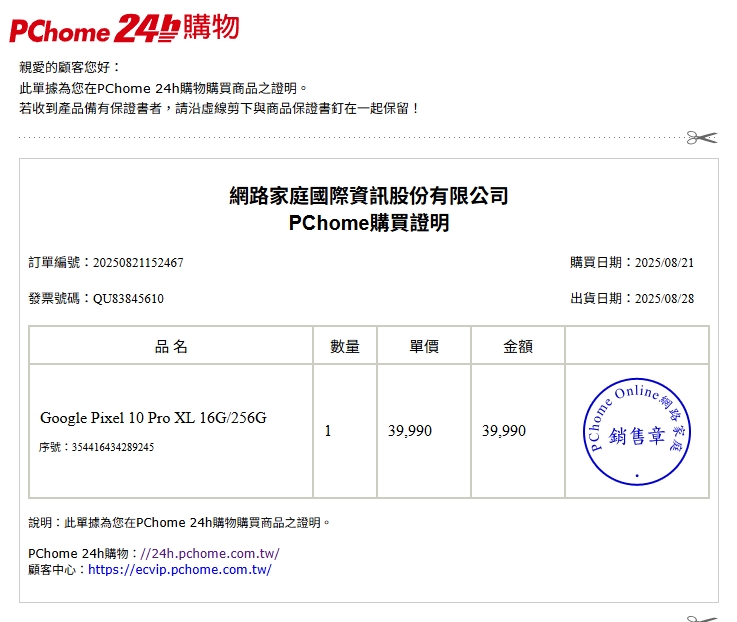Click 39,990 in the 單價 column

[410, 431]
